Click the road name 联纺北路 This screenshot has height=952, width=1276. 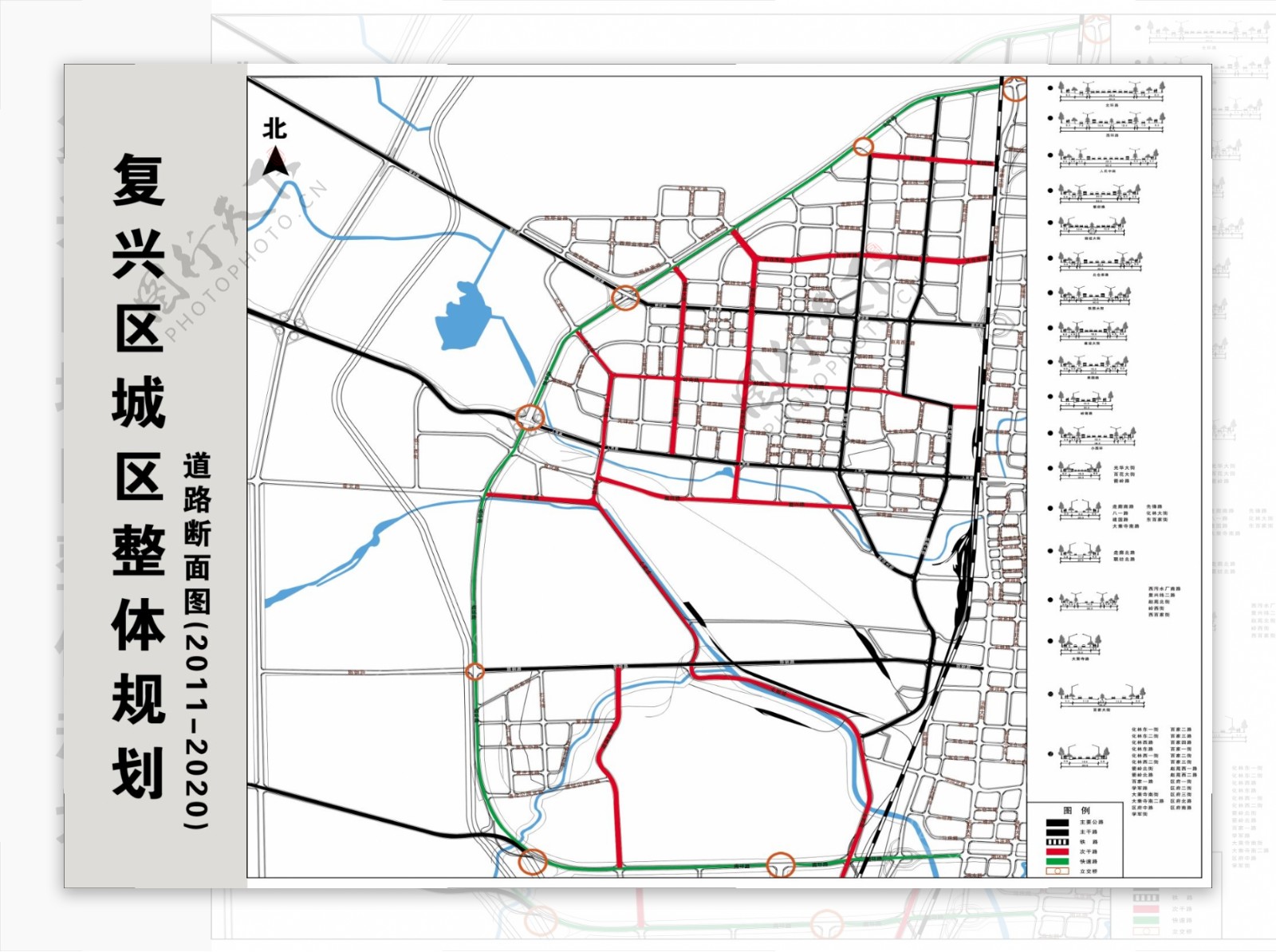pyautogui.click(x=1124, y=559)
